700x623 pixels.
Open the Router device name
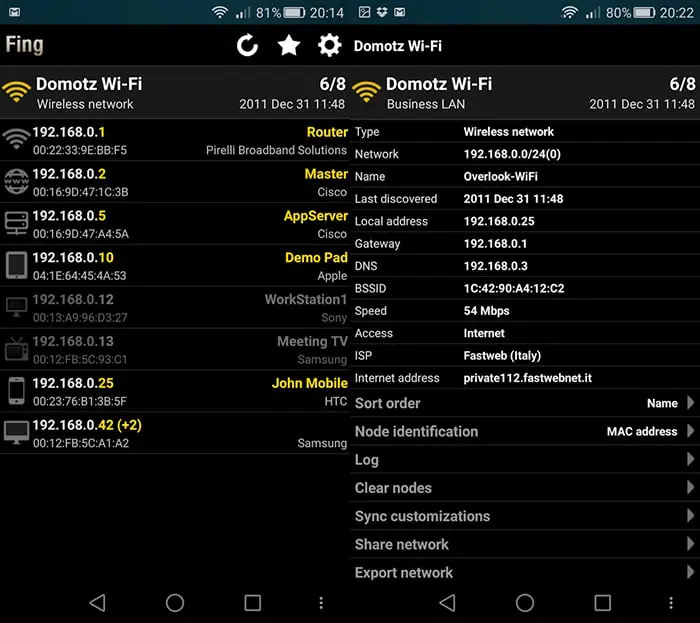click(327, 132)
